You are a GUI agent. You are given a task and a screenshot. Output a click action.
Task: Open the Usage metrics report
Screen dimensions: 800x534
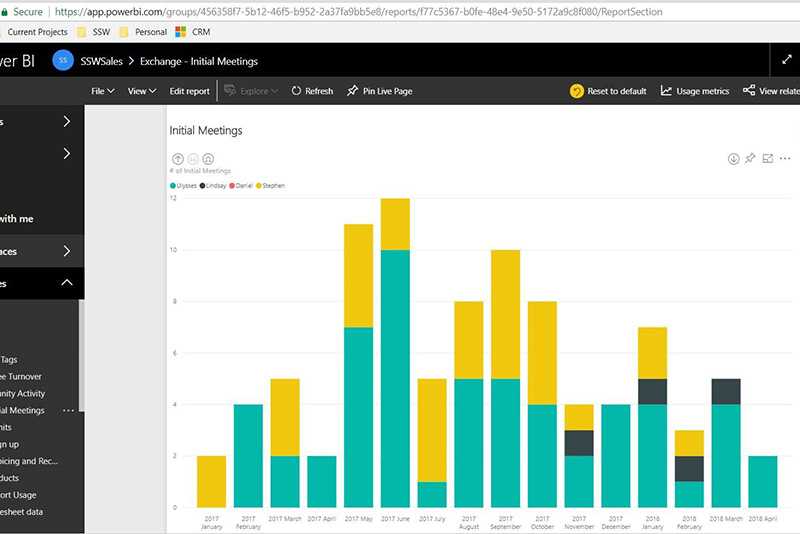click(x=695, y=91)
